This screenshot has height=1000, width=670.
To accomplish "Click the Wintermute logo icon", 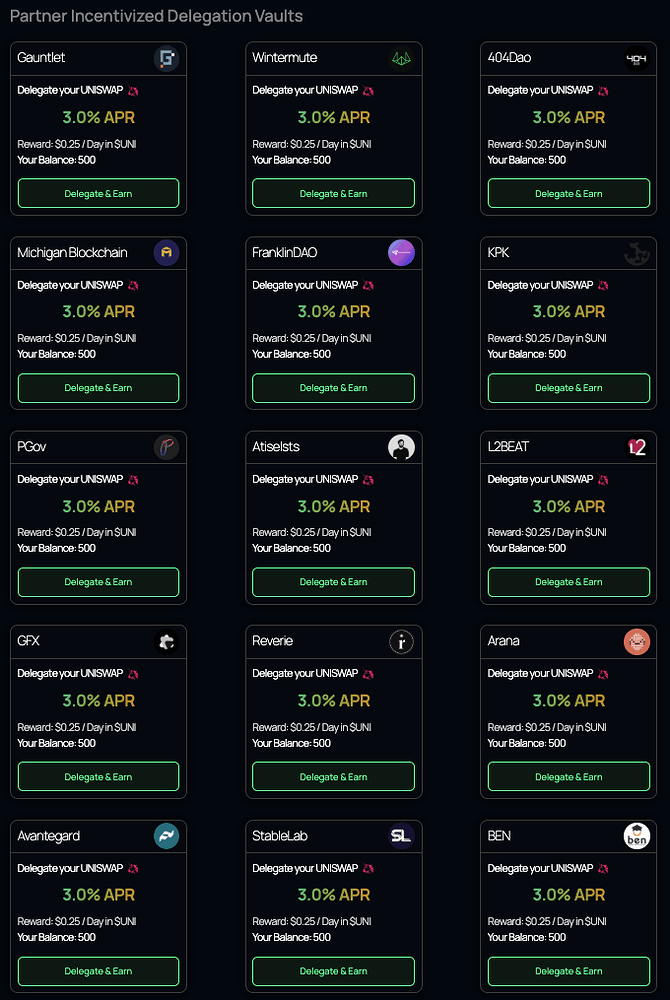I will click(x=401, y=59).
